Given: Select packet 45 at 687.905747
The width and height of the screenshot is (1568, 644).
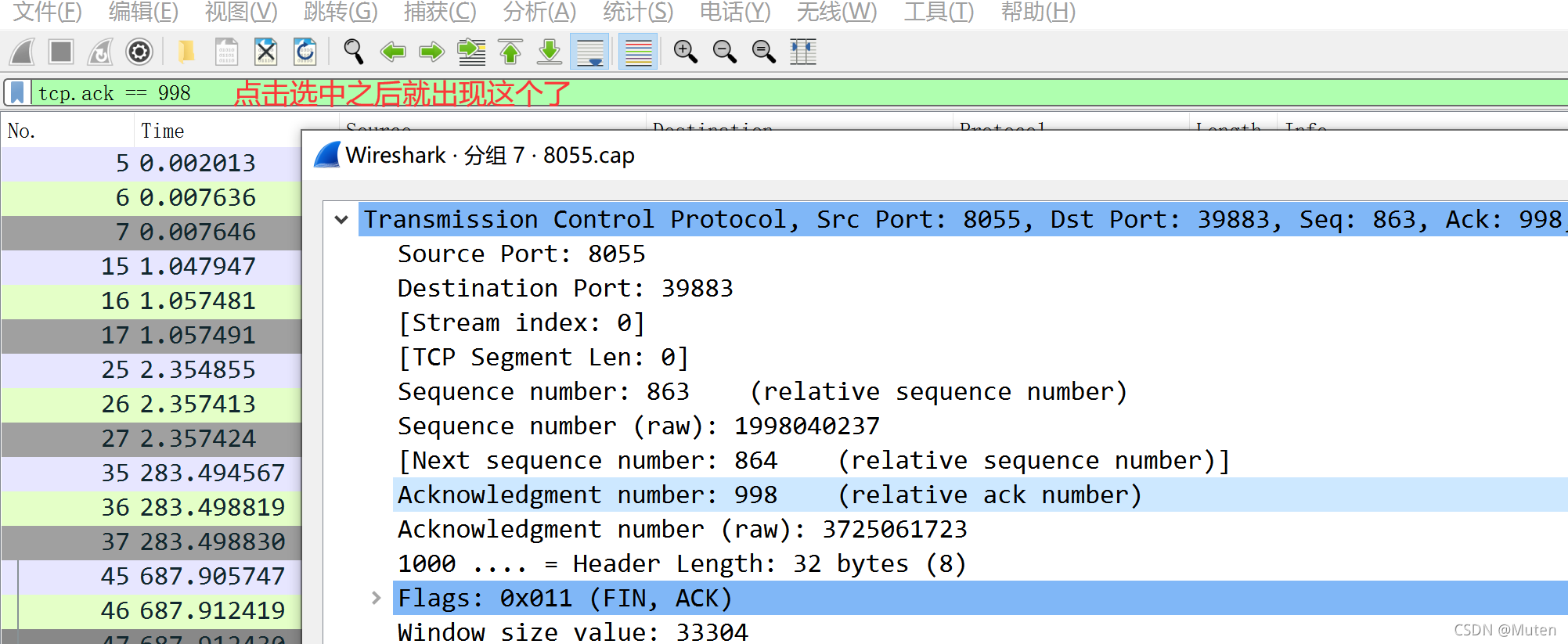Looking at the screenshot, I should [x=151, y=577].
